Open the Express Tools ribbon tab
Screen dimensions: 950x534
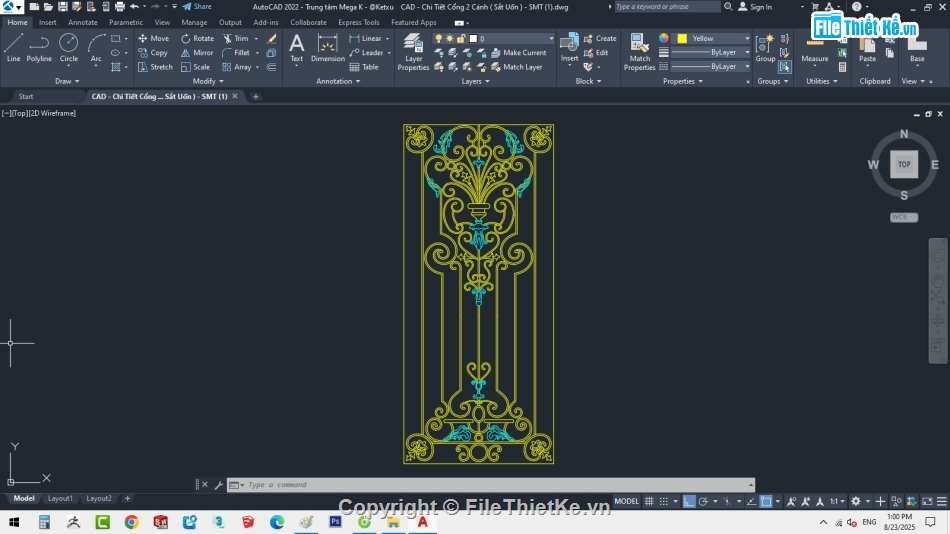tap(359, 22)
